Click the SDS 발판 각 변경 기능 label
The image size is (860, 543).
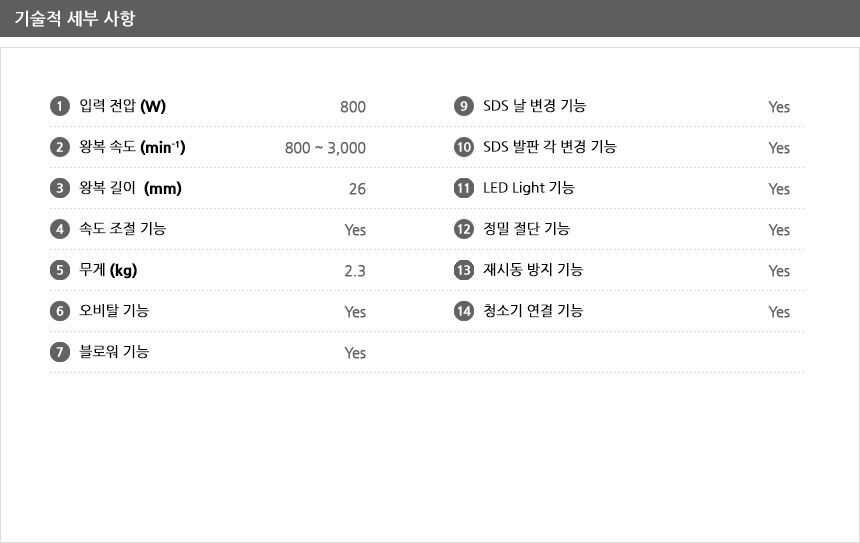[x=550, y=146]
